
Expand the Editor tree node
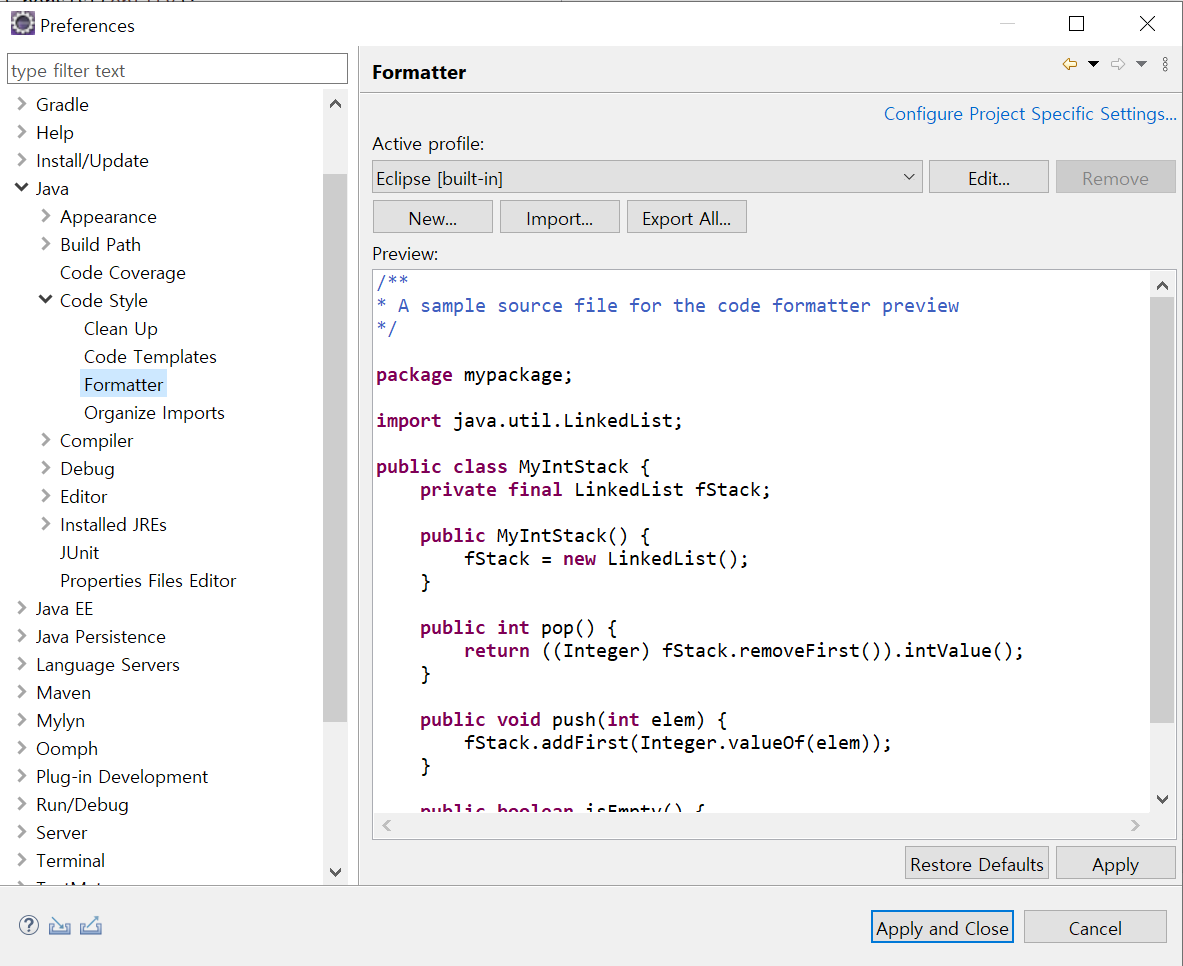46,496
